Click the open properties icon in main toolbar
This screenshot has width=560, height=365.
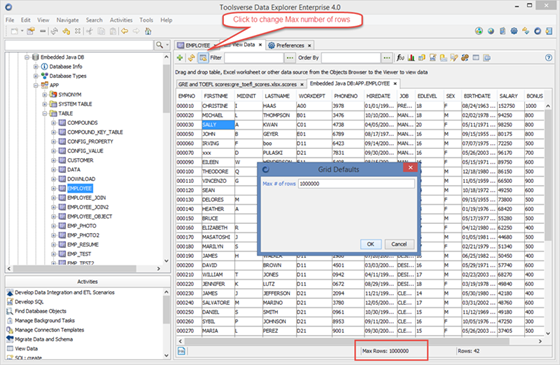point(31,31)
